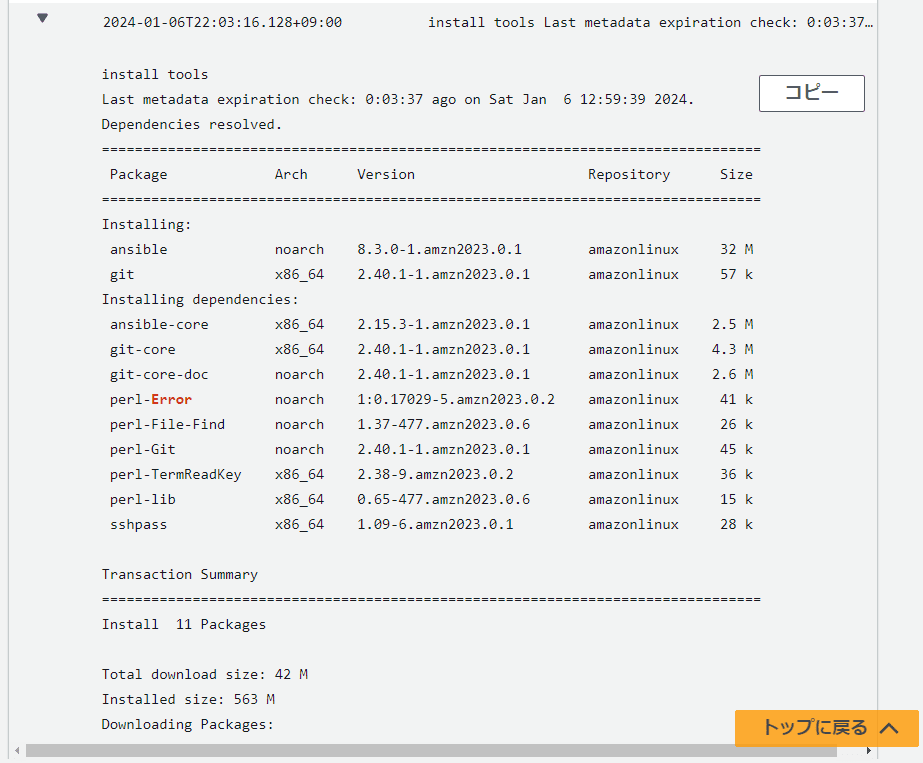Click the 'Last metadata expiration check' line
The width and height of the screenshot is (923, 763).
click(x=398, y=99)
